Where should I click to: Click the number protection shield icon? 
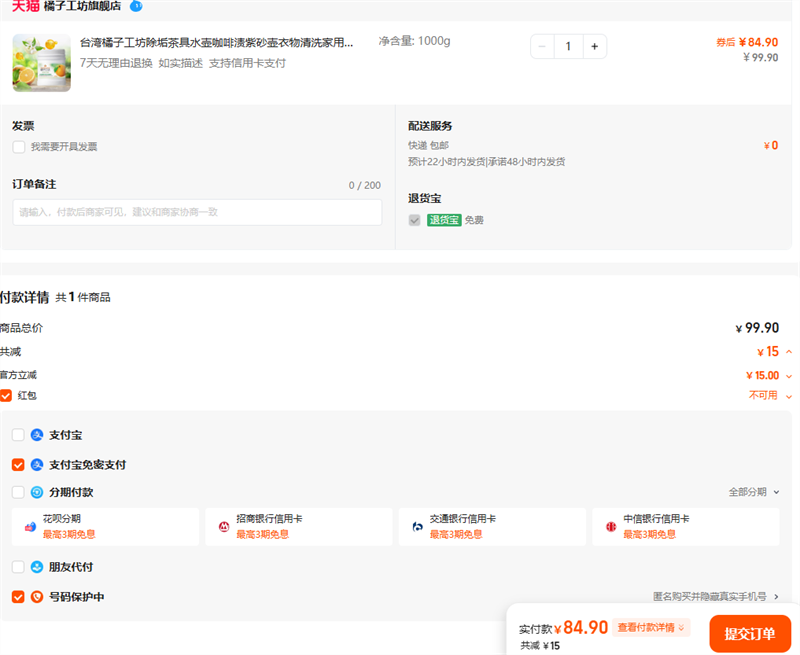click(x=37, y=597)
